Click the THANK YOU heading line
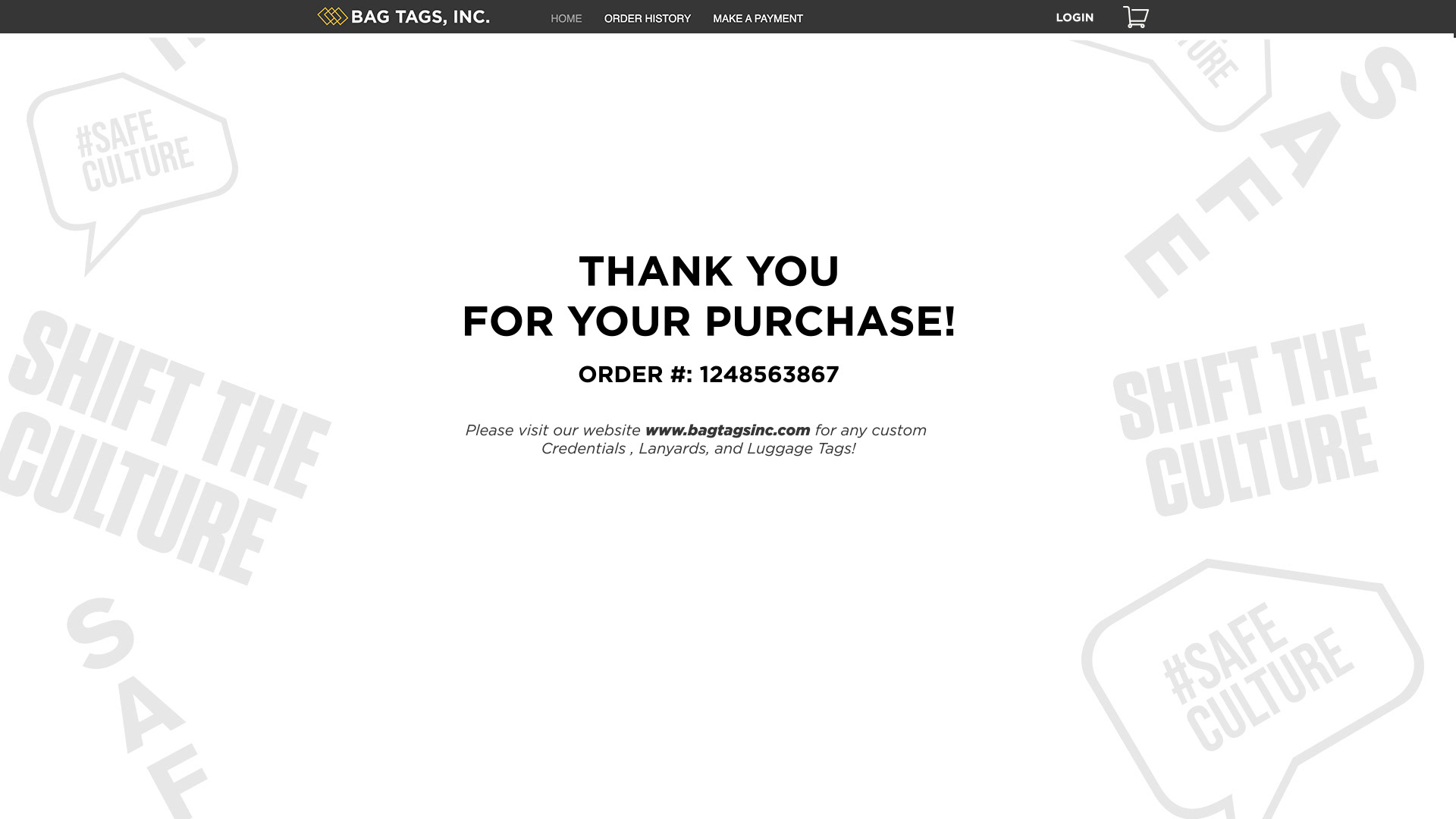The width and height of the screenshot is (1456, 819). coord(709,271)
